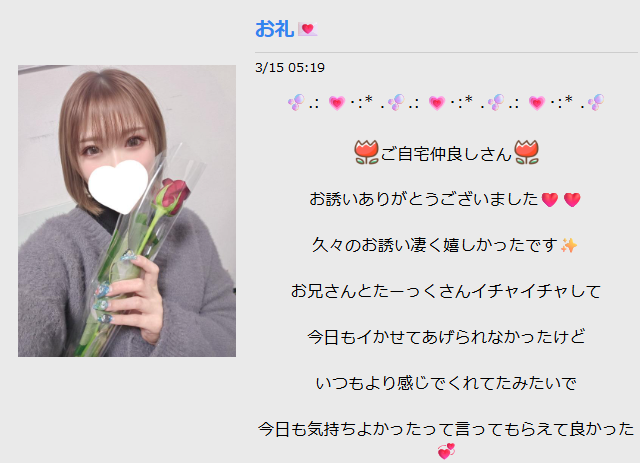Click the line ending with 良かった
This screenshot has width=640, height=463.
(446, 429)
